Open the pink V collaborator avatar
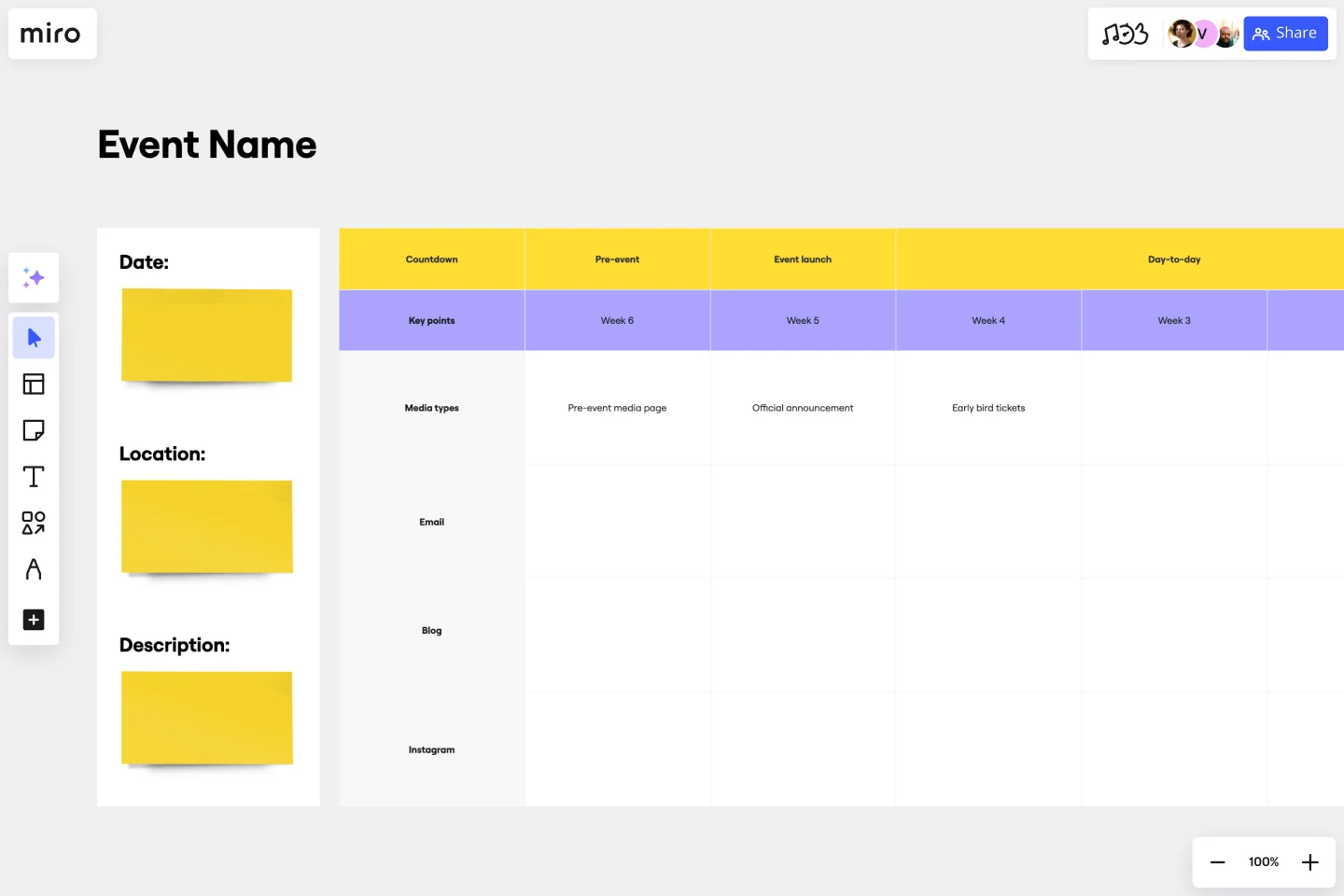Viewport: 1344px width, 896px height. (x=1203, y=34)
